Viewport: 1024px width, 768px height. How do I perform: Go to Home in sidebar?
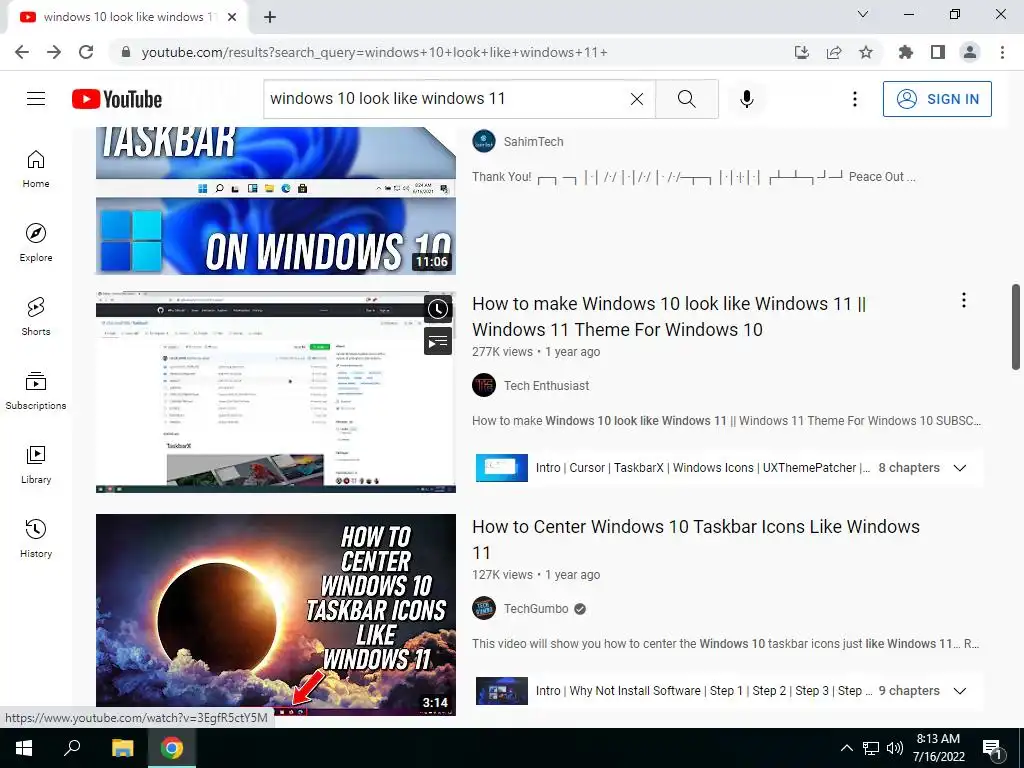tap(36, 169)
